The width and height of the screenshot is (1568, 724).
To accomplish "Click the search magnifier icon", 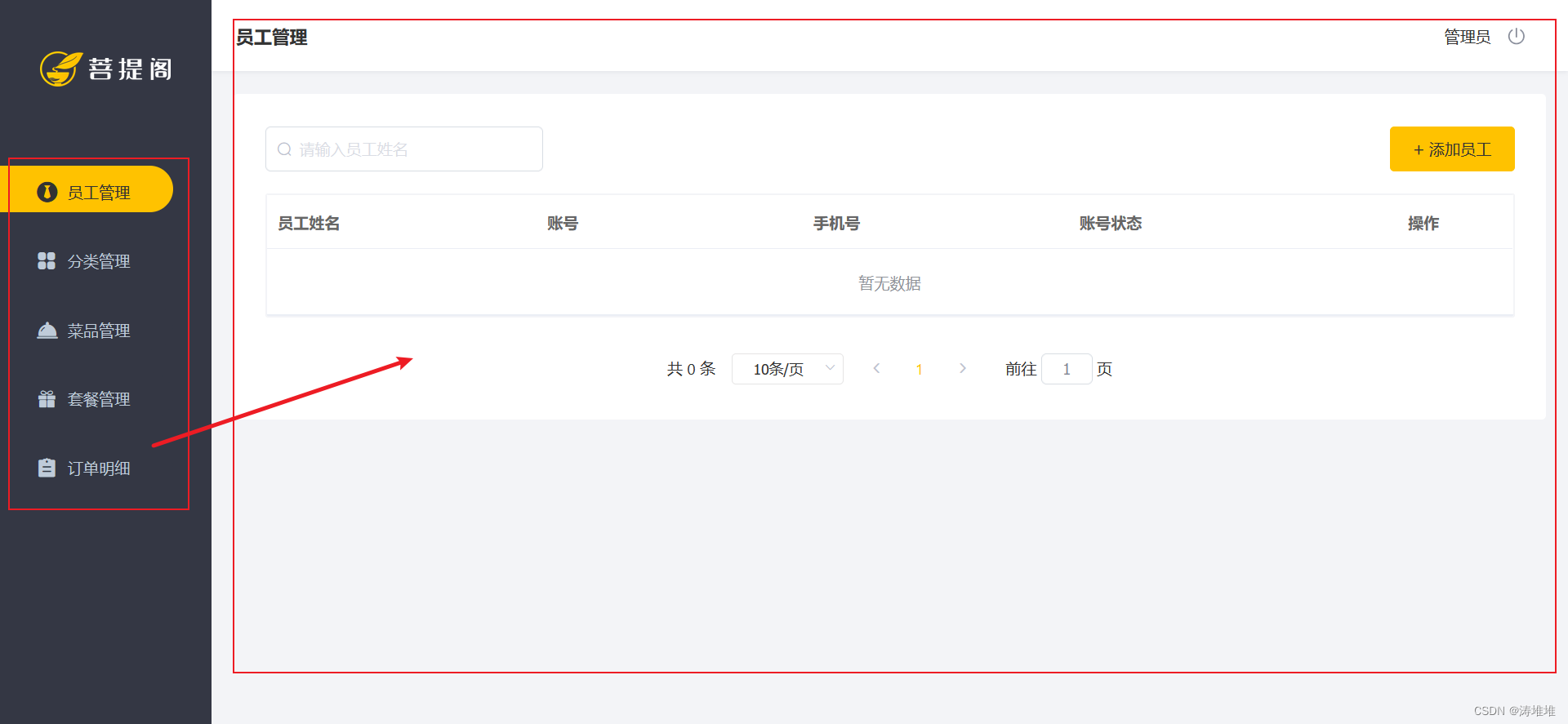I will click(284, 149).
